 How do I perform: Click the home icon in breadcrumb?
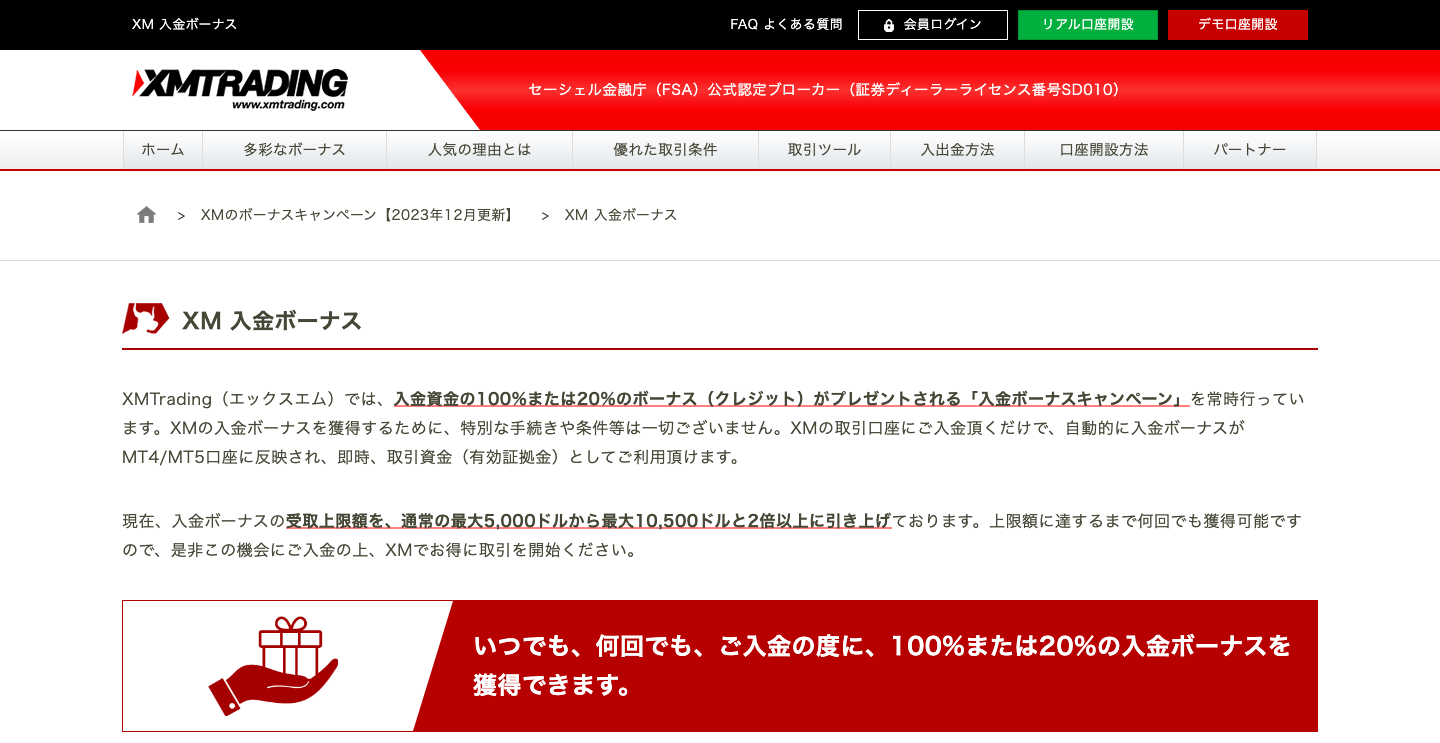(147, 215)
